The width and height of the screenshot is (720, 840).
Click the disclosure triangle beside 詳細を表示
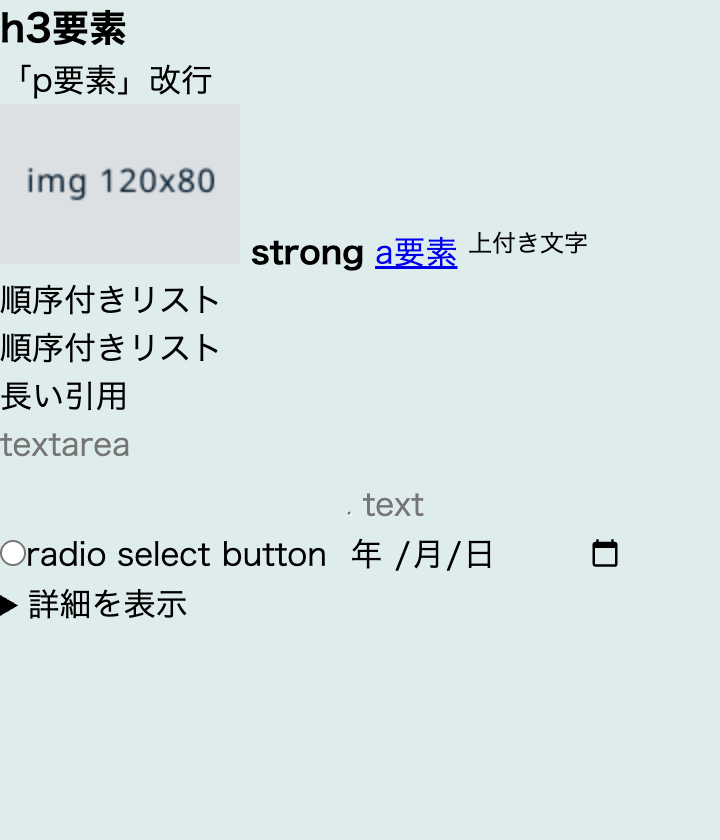(x=9, y=605)
